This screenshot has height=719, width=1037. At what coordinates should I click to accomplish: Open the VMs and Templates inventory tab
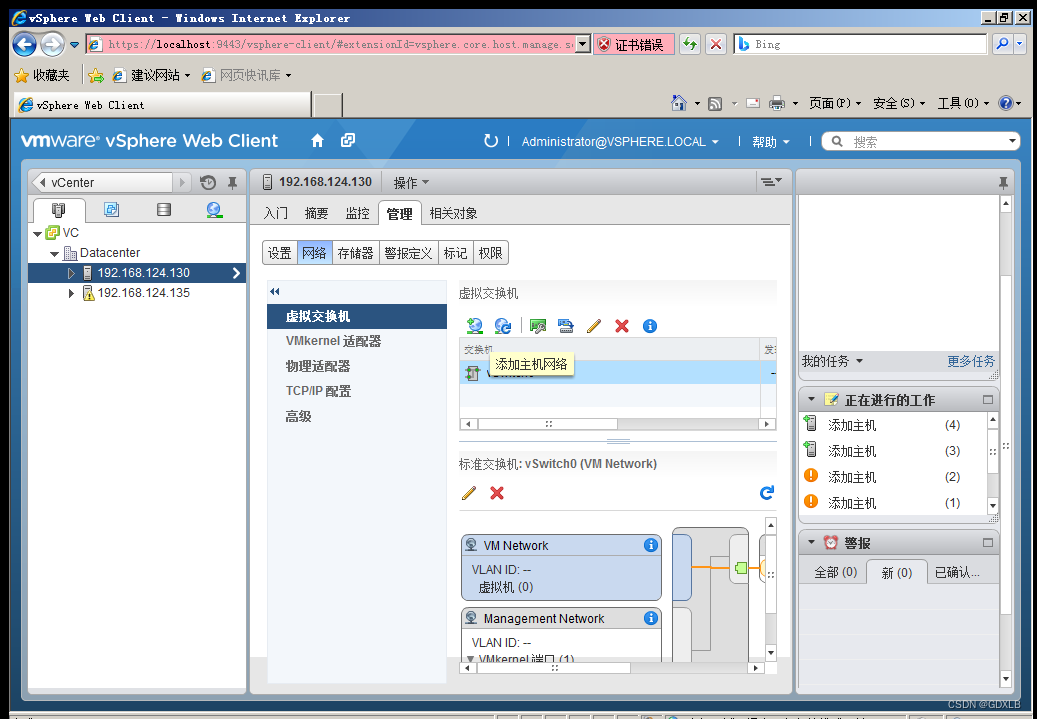pos(111,210)
